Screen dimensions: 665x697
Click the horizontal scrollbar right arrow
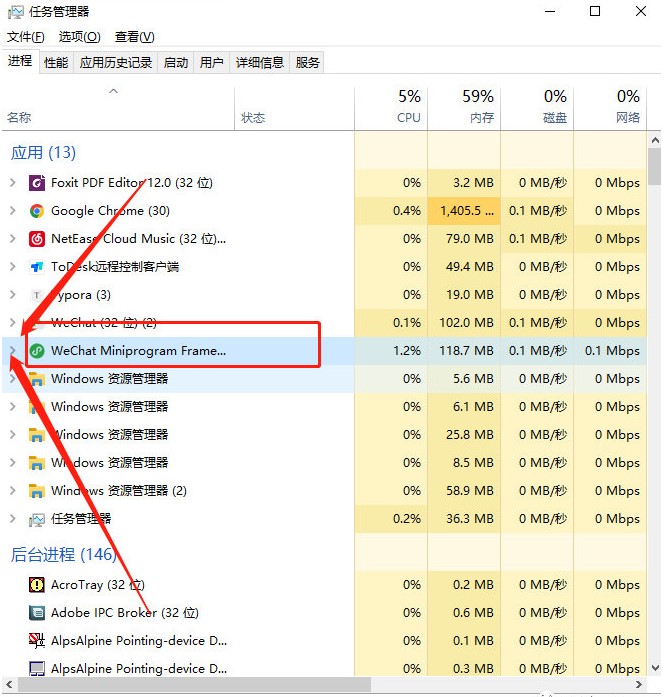[x=639, y=684]
